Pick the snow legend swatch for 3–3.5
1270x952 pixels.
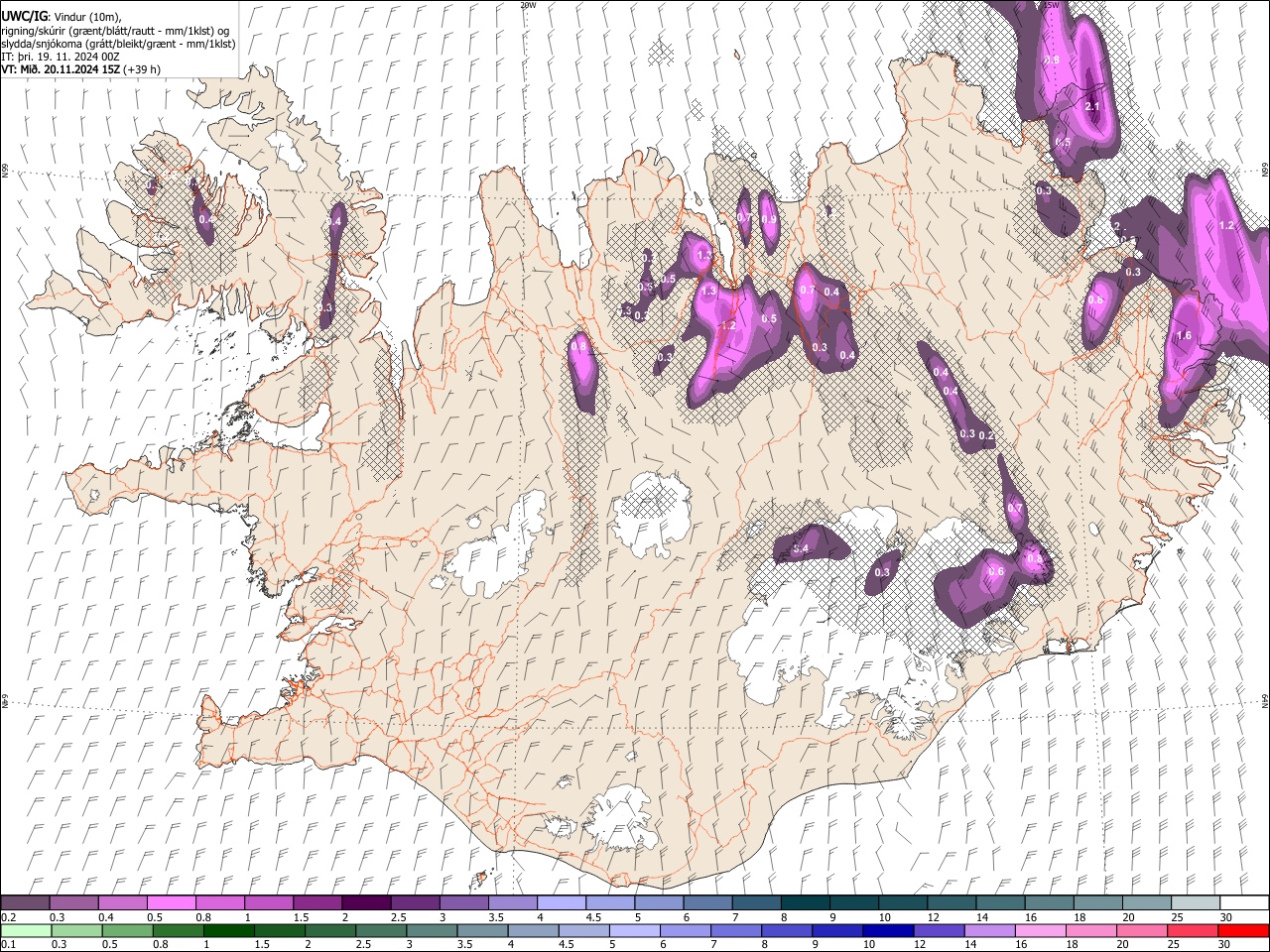coord(463,903)
